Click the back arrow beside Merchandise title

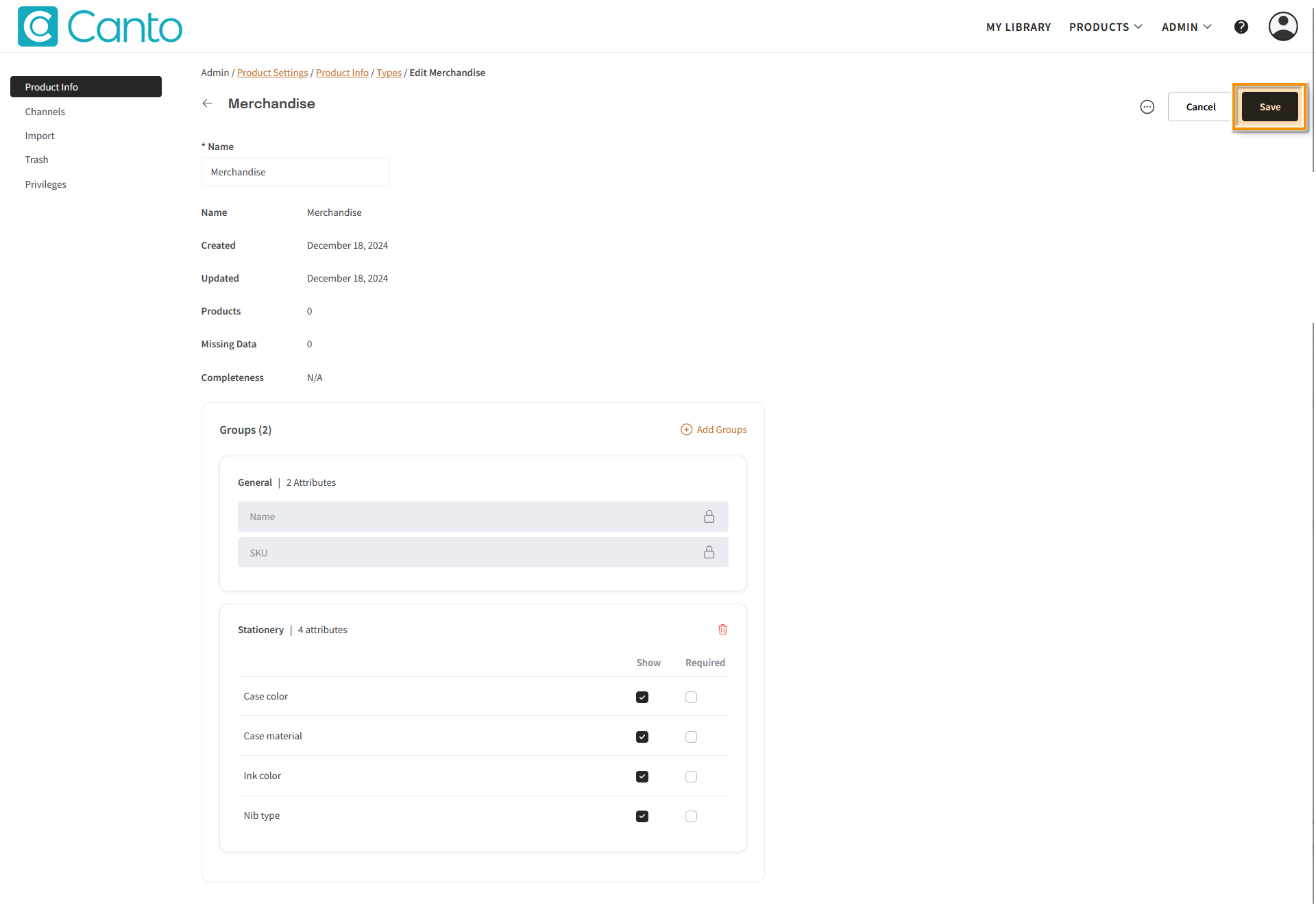tap(207, 103)
